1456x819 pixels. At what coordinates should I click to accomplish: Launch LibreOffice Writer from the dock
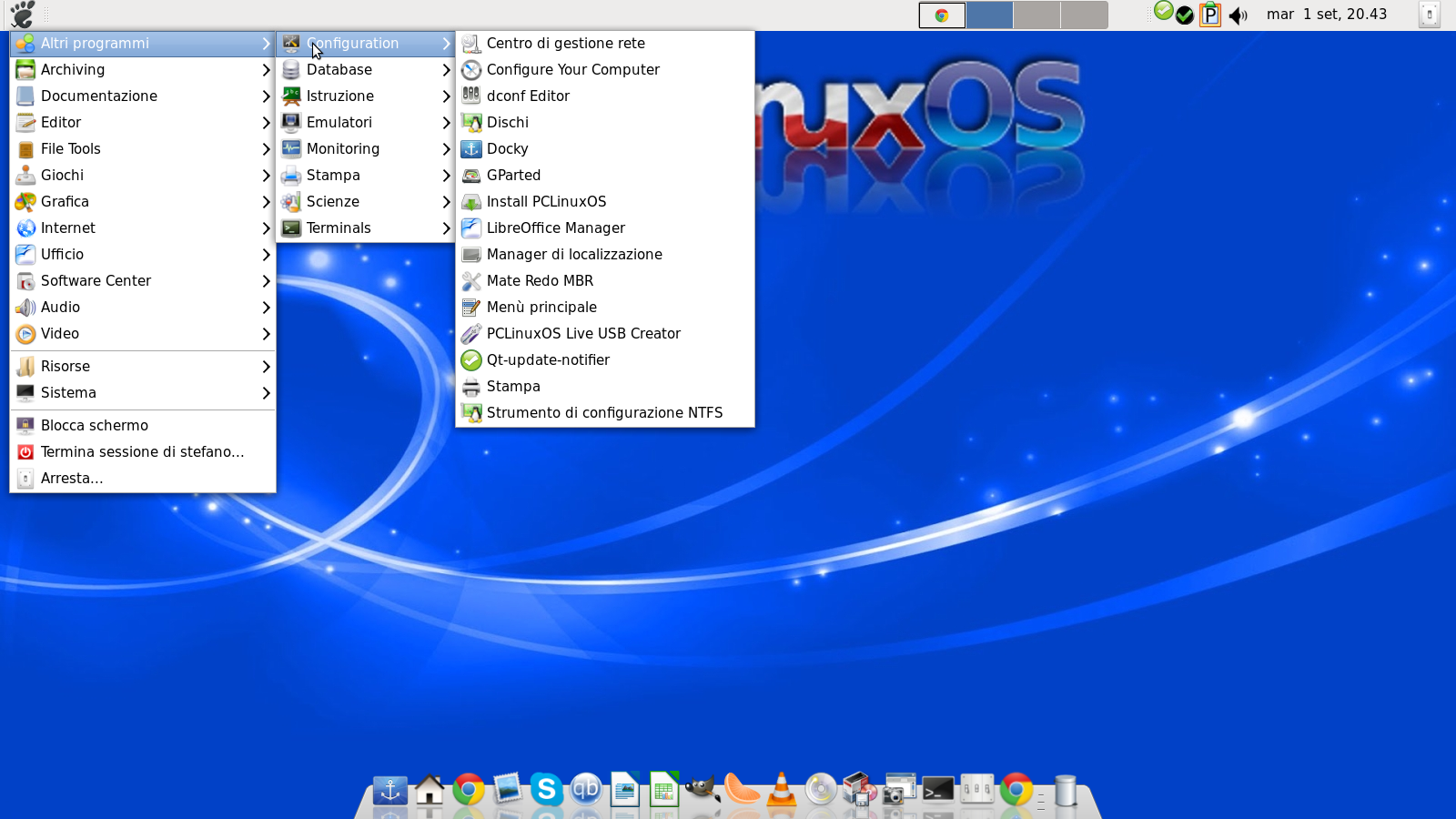tap(625, 790)
